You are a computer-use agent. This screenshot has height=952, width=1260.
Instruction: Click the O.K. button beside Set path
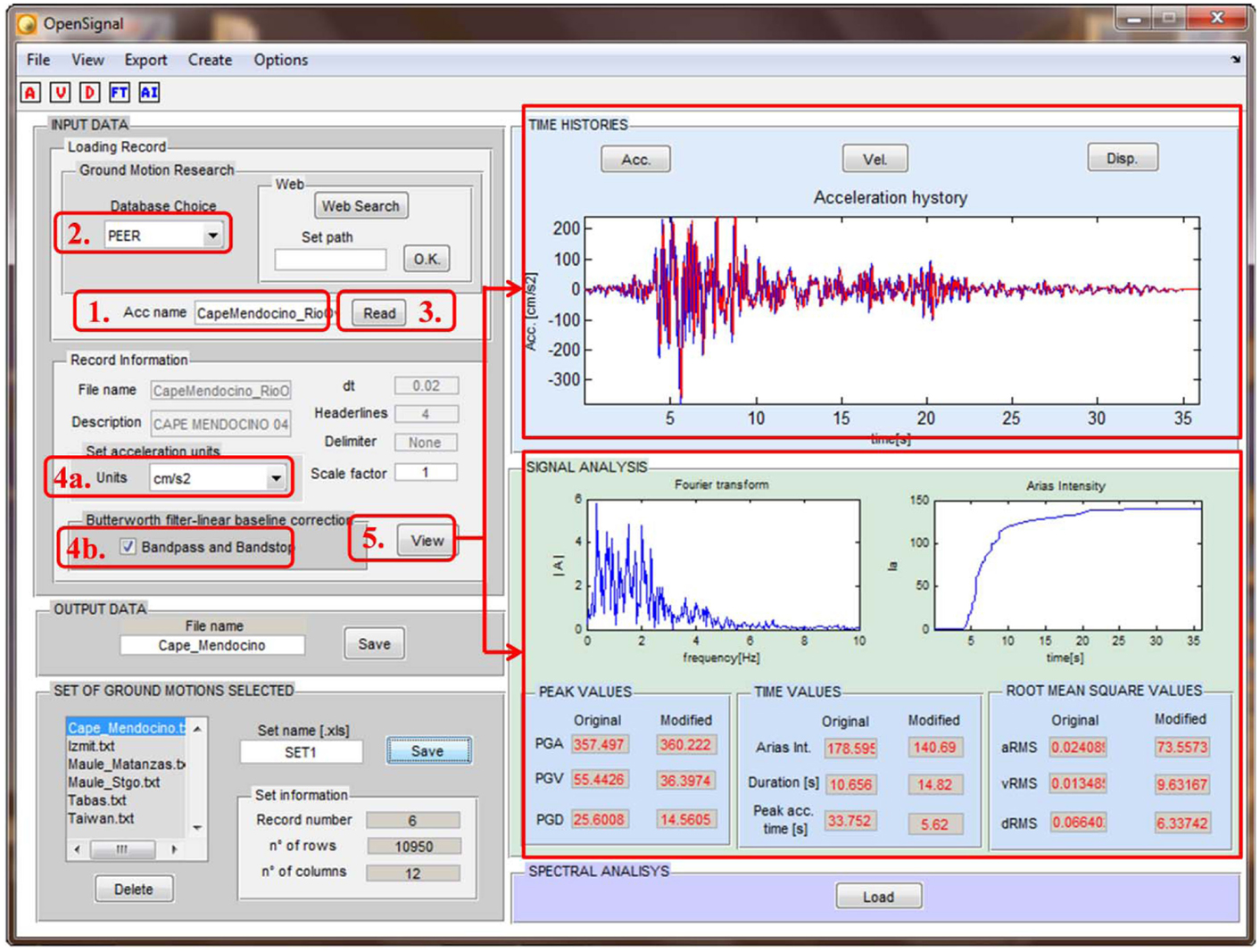click(x=426, y=259)
